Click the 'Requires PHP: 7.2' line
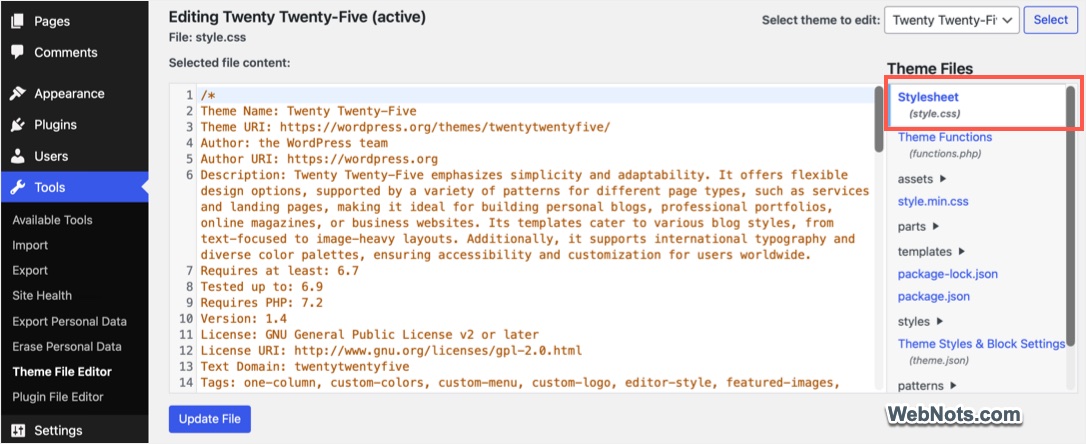Image resolution: width=1086 pixels, height=444 pixels. [262, 303]
